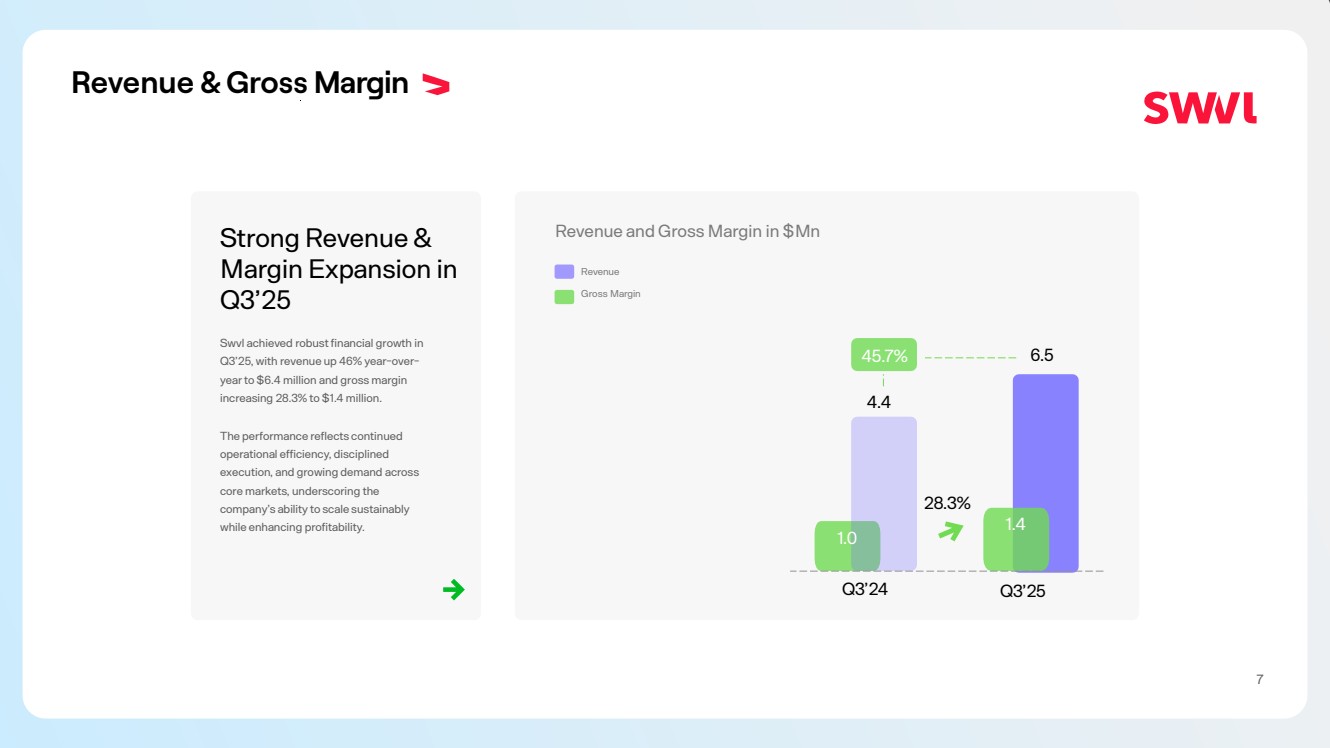Click the green Gross Margin legend swatch
This screenshot has height=748, width=1330.
click(564, 296)
